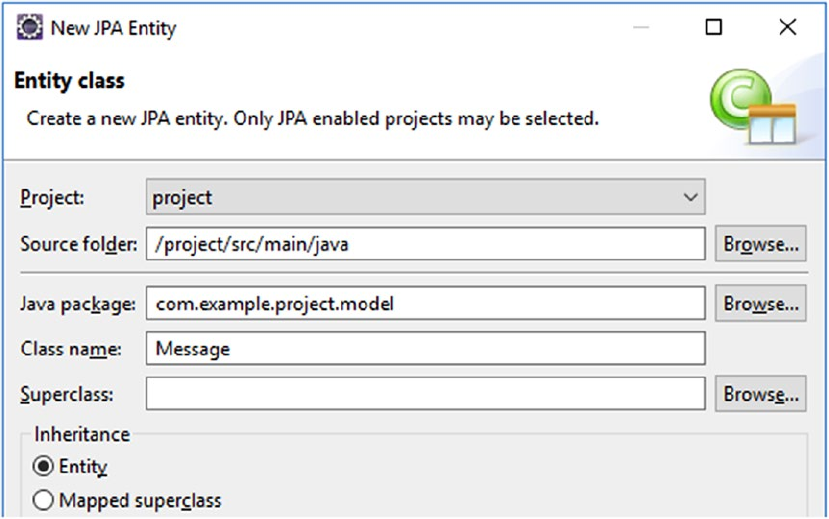Viewport: 829px width, 519px height.
Task: Click the JPA entity wizard banner icon
Action: [x=753, y=106]
